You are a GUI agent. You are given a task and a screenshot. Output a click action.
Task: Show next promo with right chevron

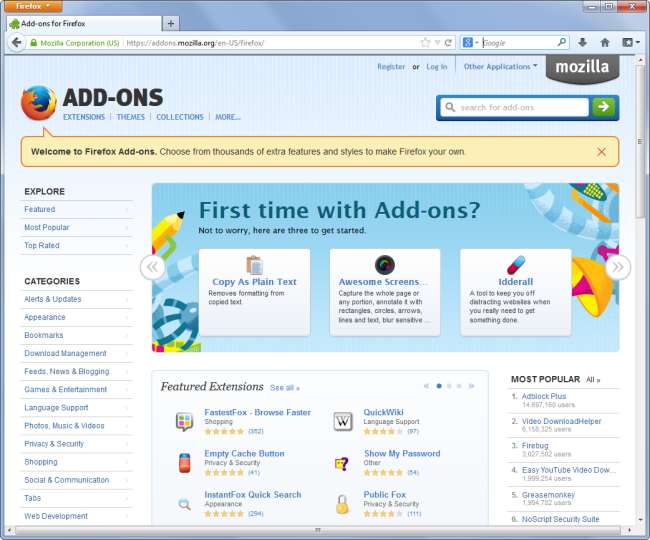click(x=618, y=267)
